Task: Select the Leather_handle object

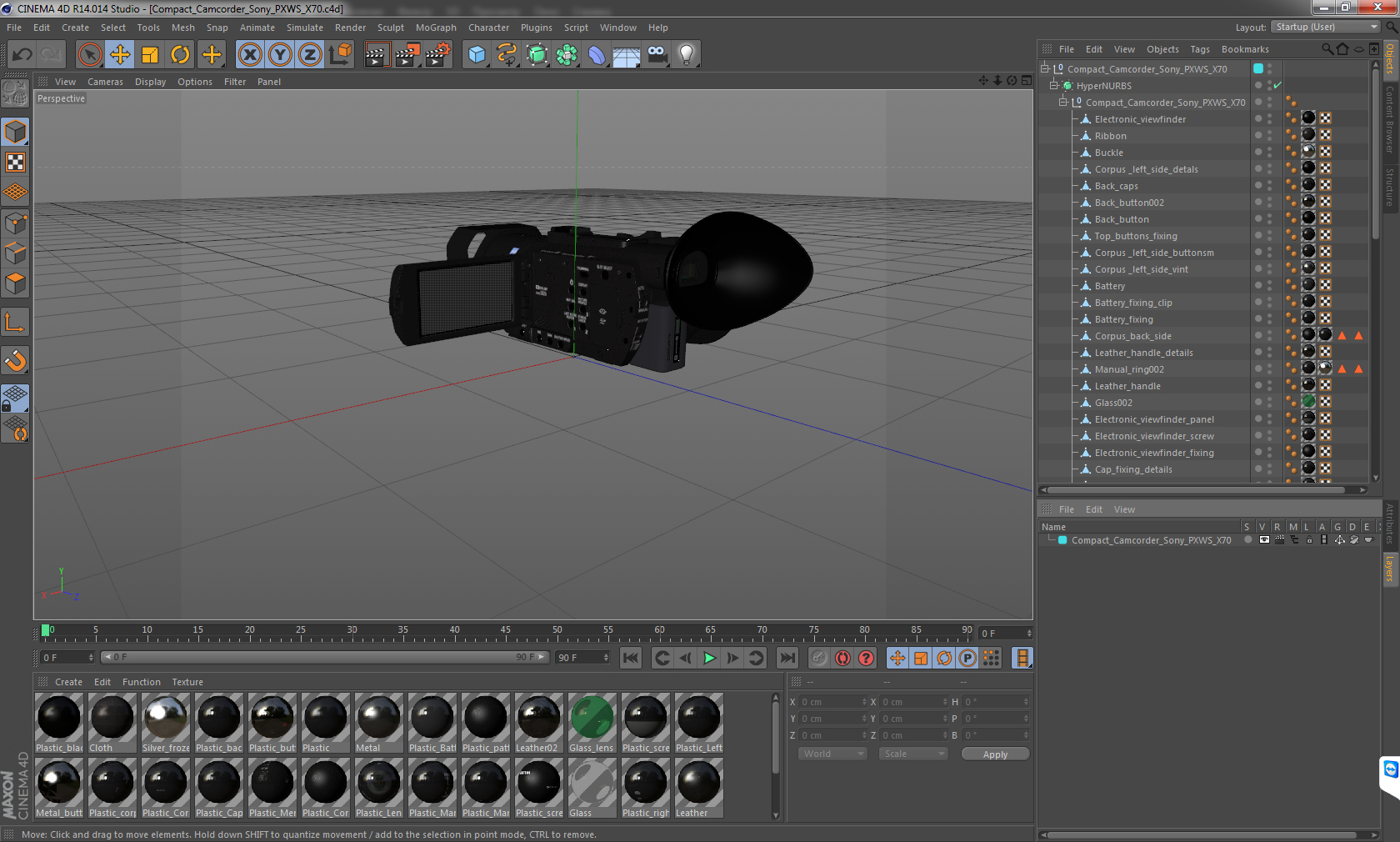Action: 1127,386
